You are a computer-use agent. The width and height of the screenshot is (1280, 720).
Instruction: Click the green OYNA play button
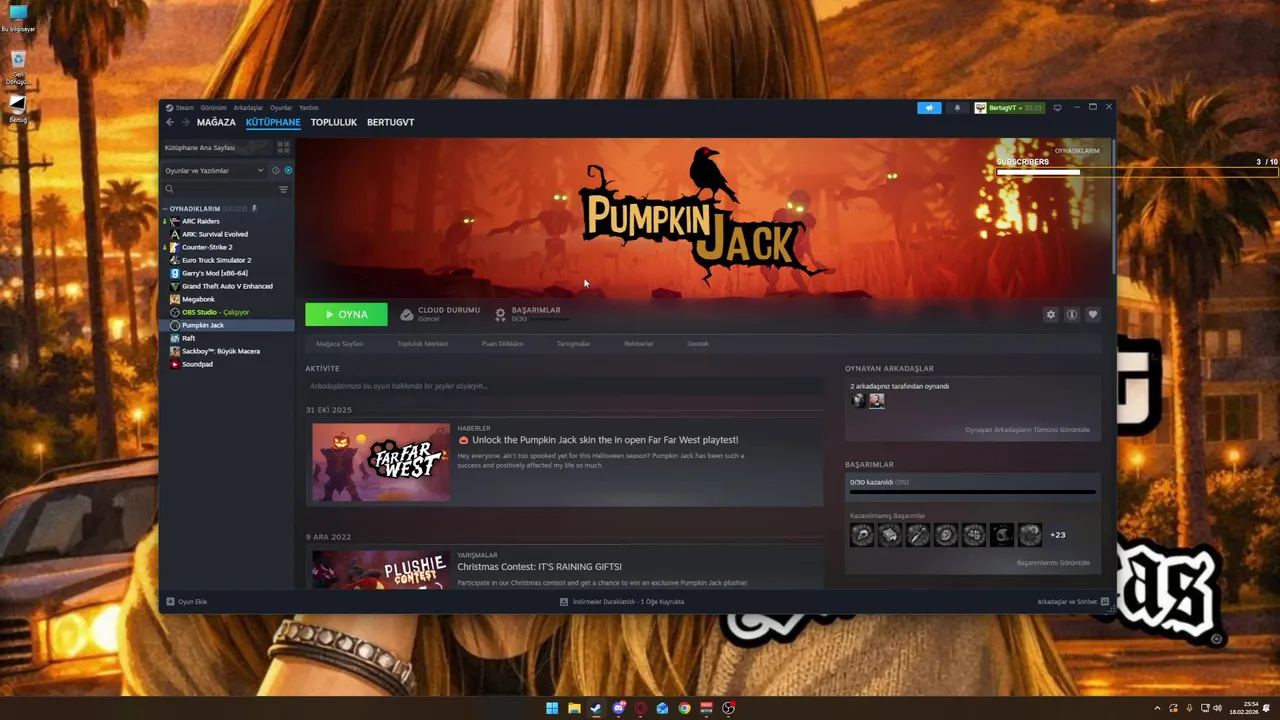tap(346, 314)
